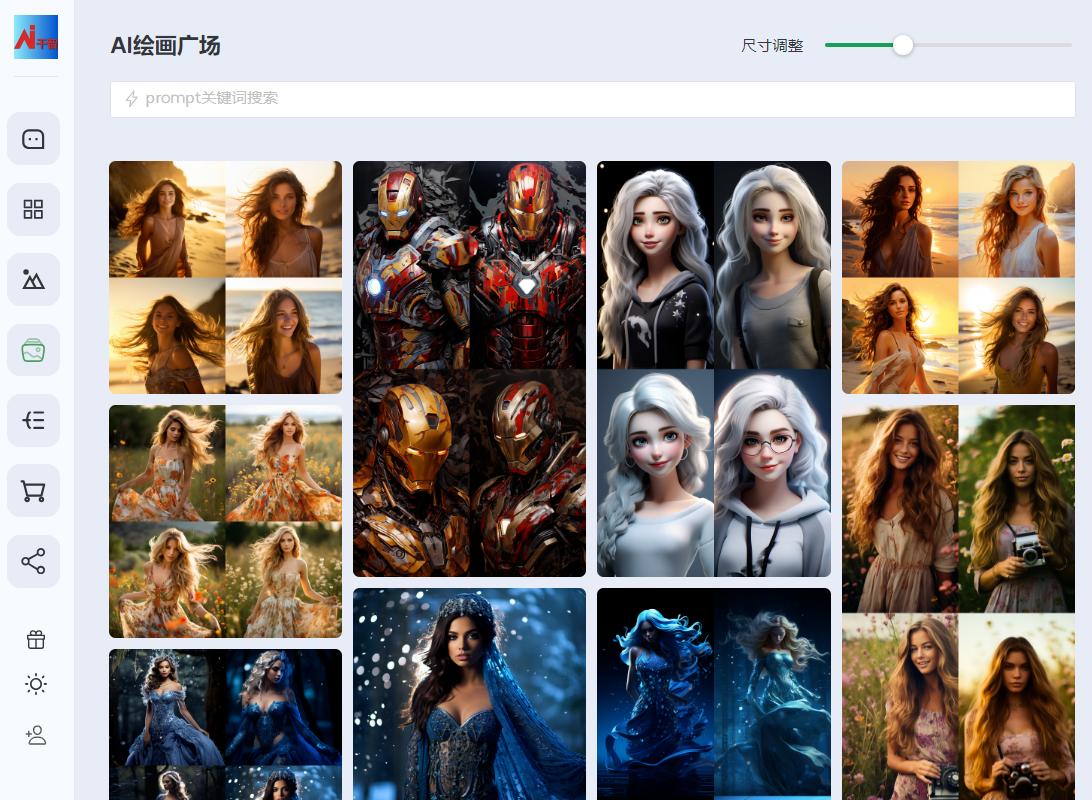
Task: Open the list-with-arrow icon in the sidebar
Action: [x=33, y=421]
